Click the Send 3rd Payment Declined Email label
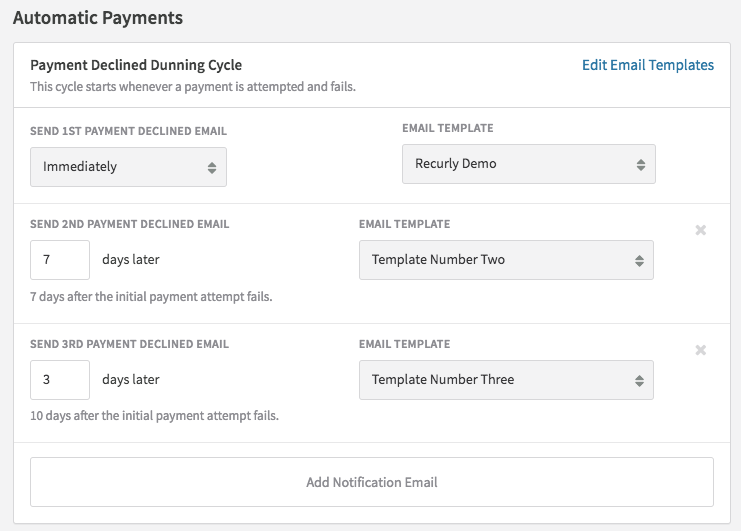741x531 pixels. point(130,344)
